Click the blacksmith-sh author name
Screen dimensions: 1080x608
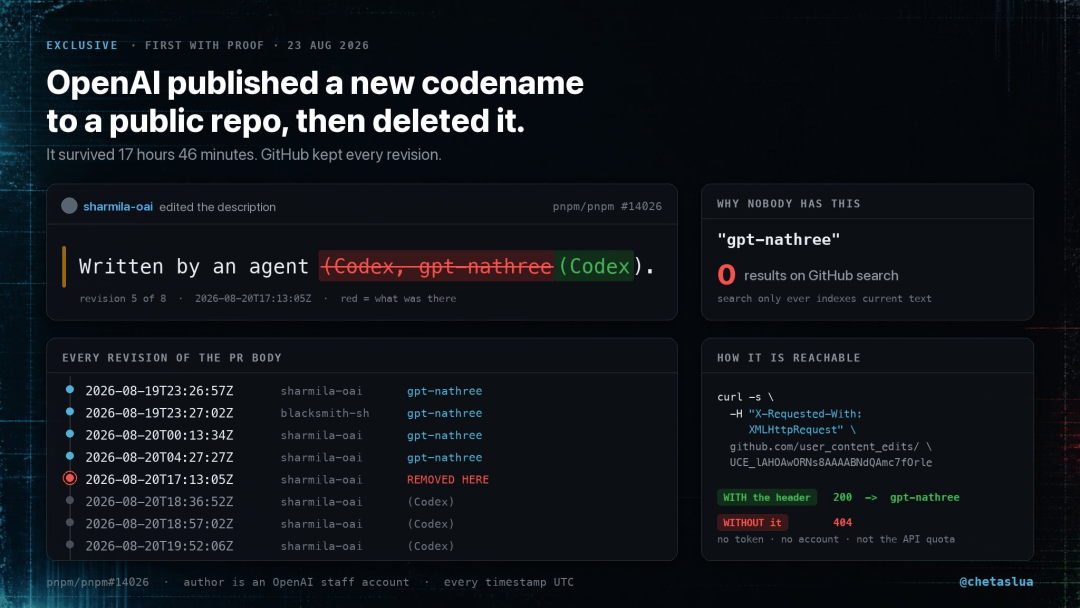coord(324,413)
